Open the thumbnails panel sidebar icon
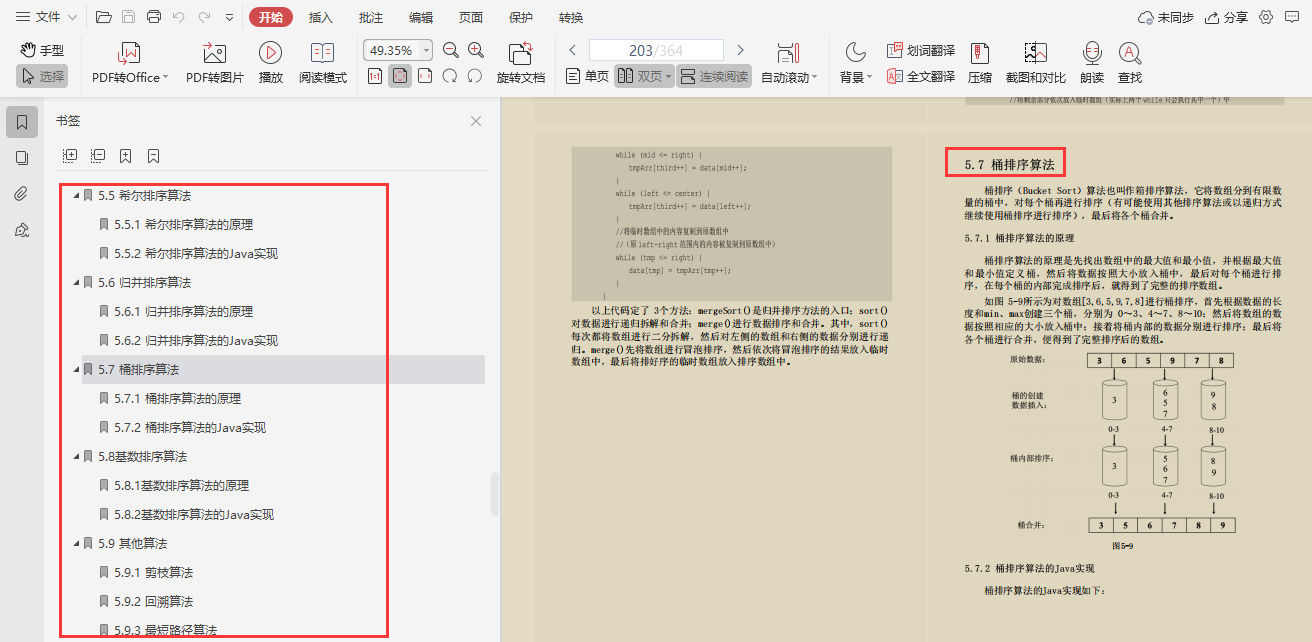The image size is (1312, 642). [x=22, y=158]
